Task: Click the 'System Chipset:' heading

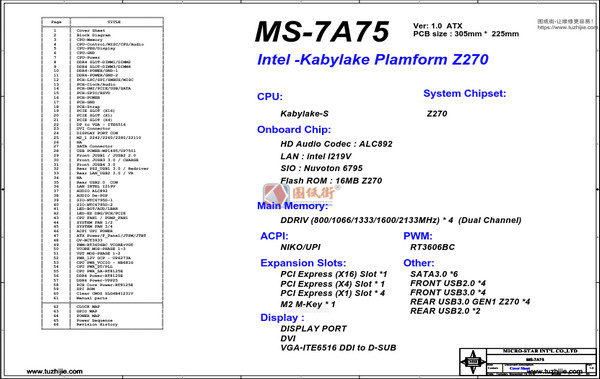Action: [465, 93]
